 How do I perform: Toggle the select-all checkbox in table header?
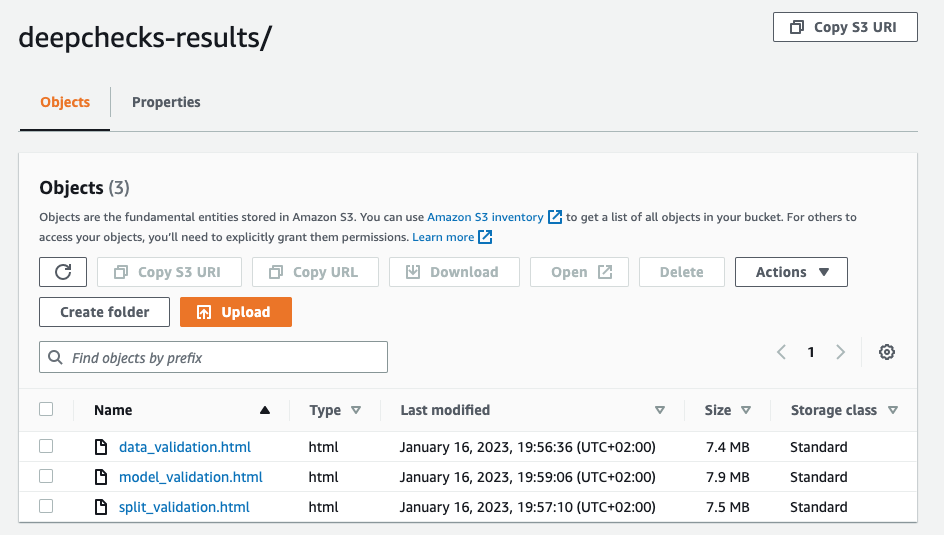tap(46, 409)
